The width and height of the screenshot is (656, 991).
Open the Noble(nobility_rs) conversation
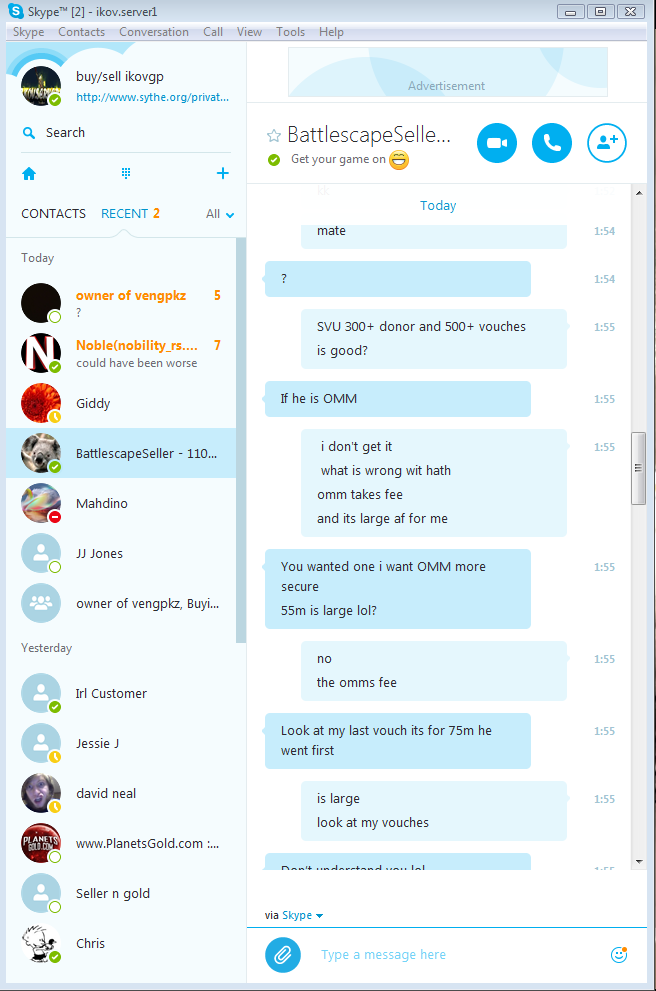pos(121,353)
